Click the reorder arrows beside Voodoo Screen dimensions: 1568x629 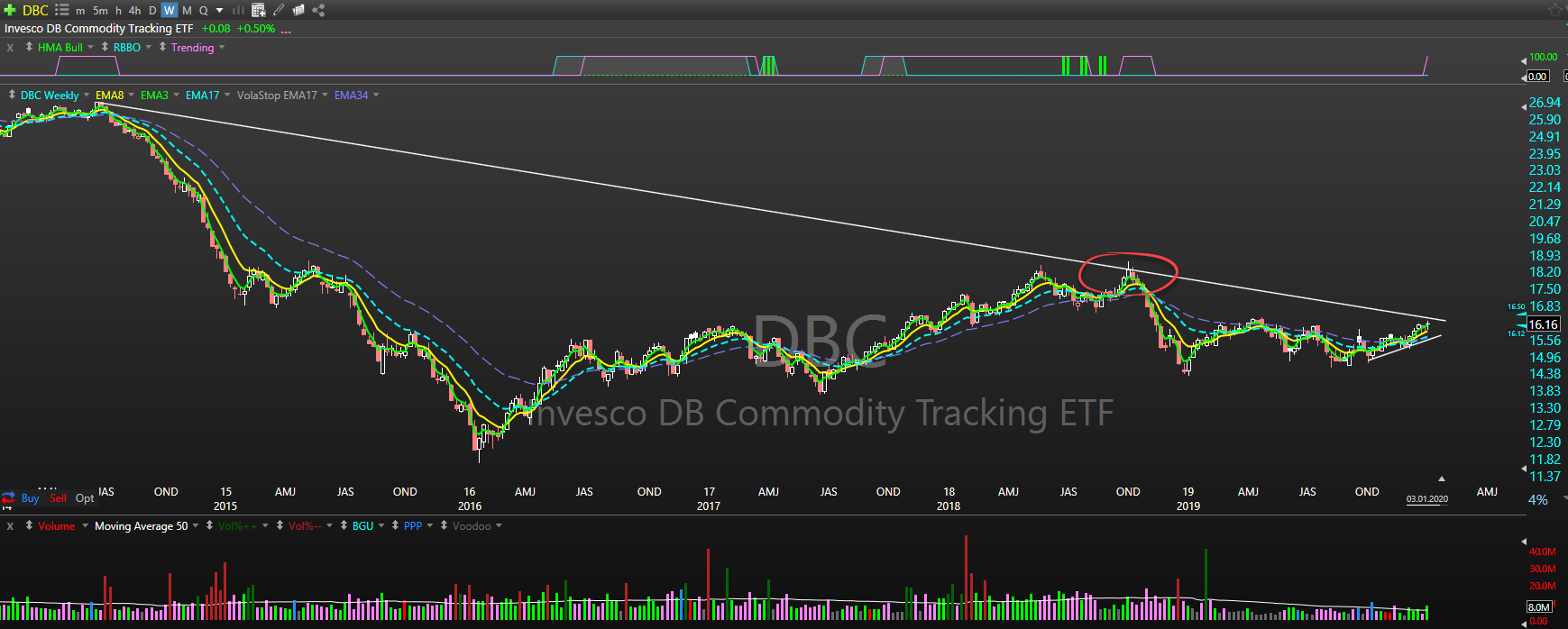point(444,525)
